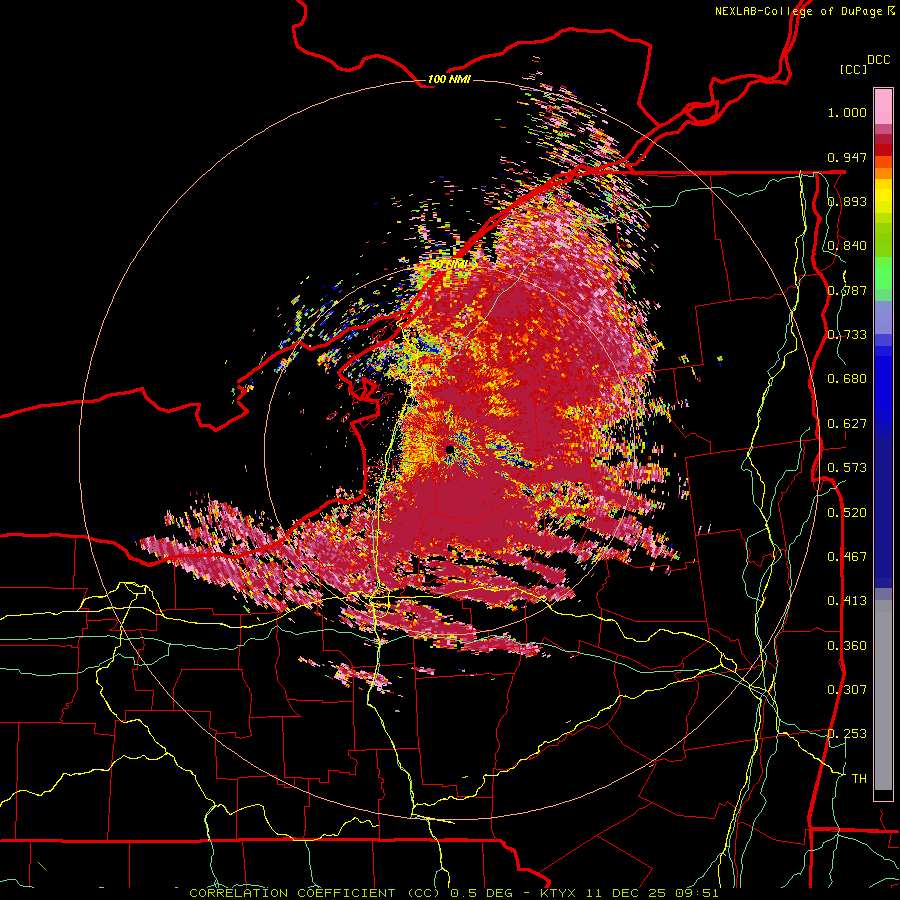Viewport: 900px width, 900px height.
Task: Click the 100 NMI range ring label
Action: pyautogui.click(x=449, y=79)
